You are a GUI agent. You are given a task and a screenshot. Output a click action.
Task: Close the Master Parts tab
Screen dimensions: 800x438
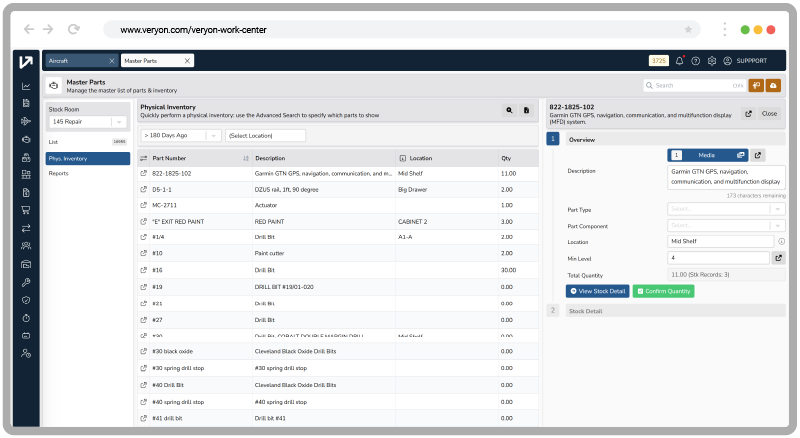(187, 61)
